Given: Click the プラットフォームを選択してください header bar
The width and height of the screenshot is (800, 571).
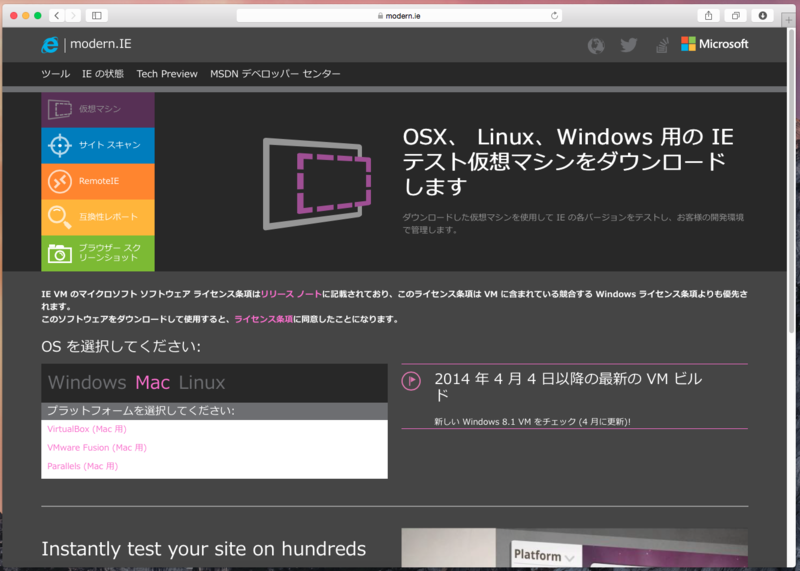Looking at the screenshot, I should [x=214, y=411].
